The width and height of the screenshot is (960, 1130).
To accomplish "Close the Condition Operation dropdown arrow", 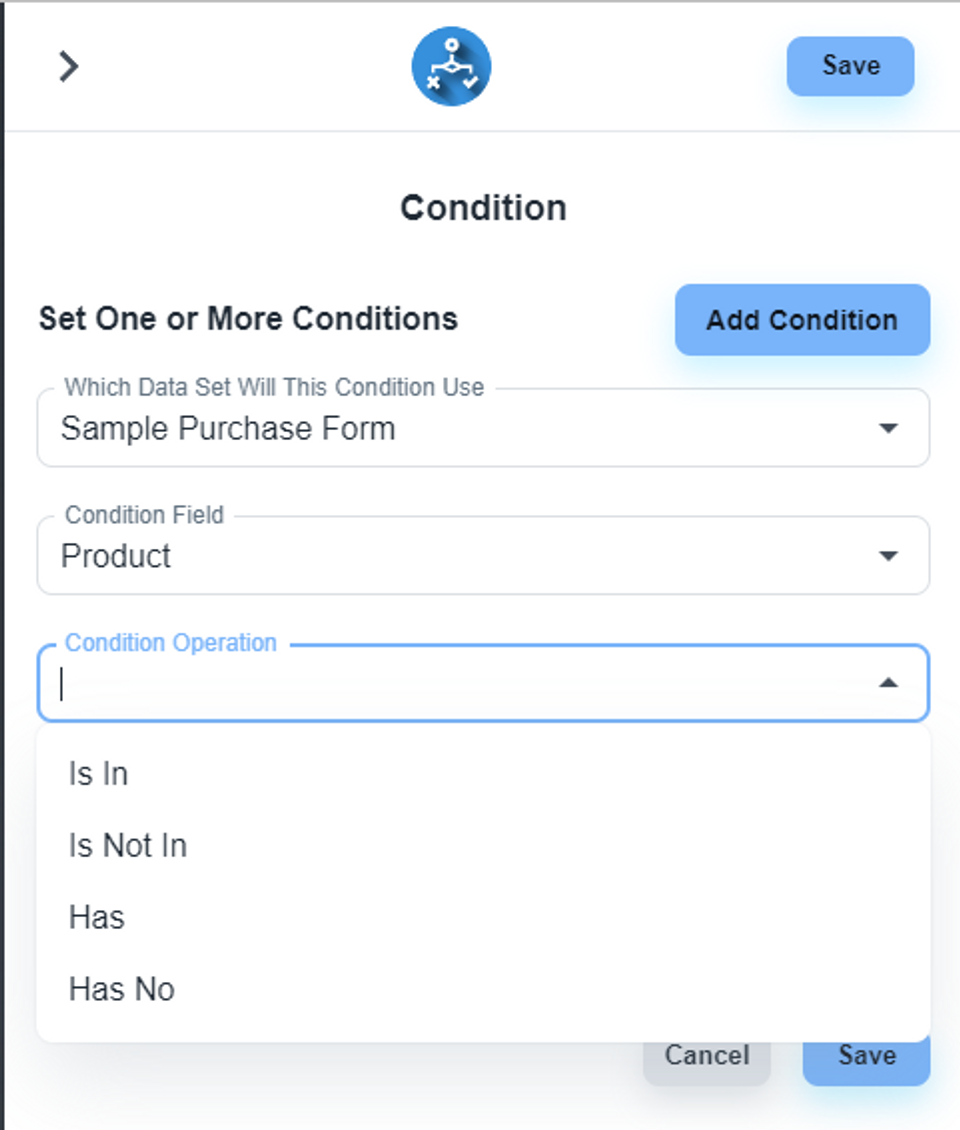I will click(887, 683).
